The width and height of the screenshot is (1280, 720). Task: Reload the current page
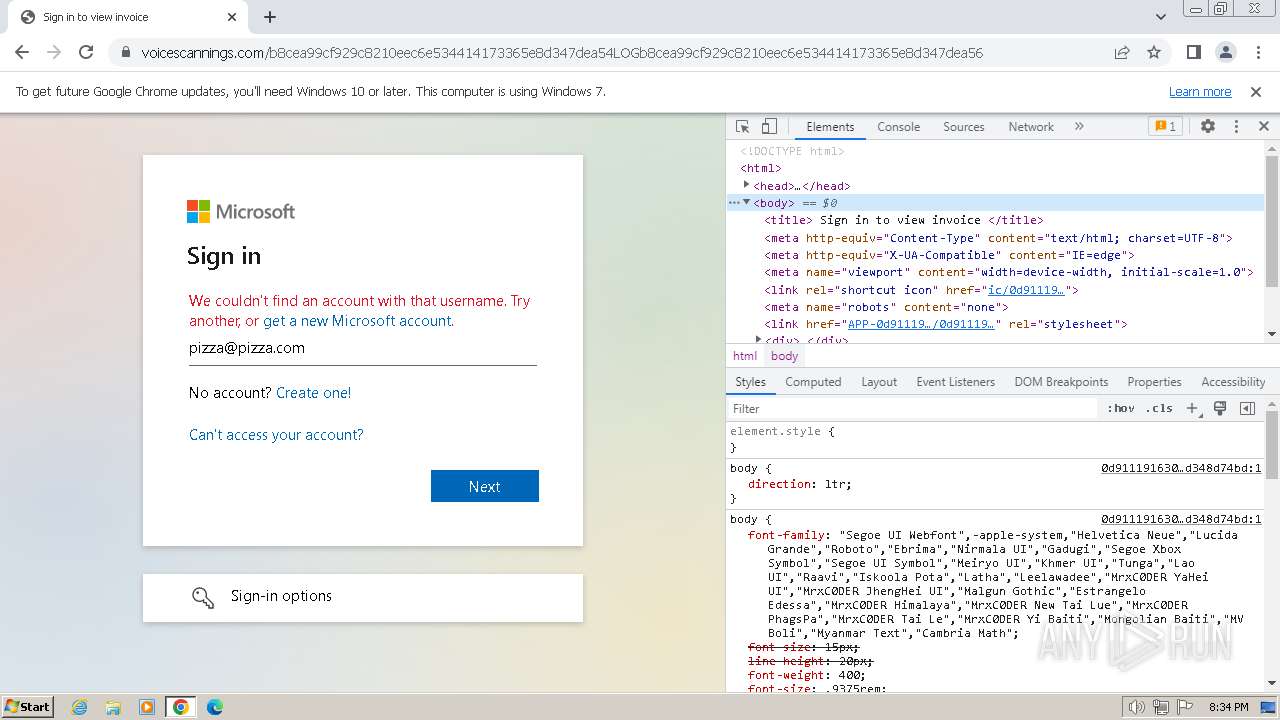86,53
